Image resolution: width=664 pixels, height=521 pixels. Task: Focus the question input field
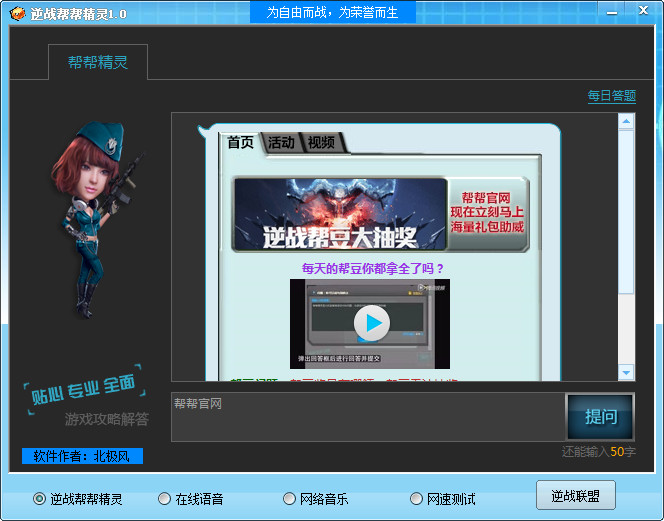(368, 417)
